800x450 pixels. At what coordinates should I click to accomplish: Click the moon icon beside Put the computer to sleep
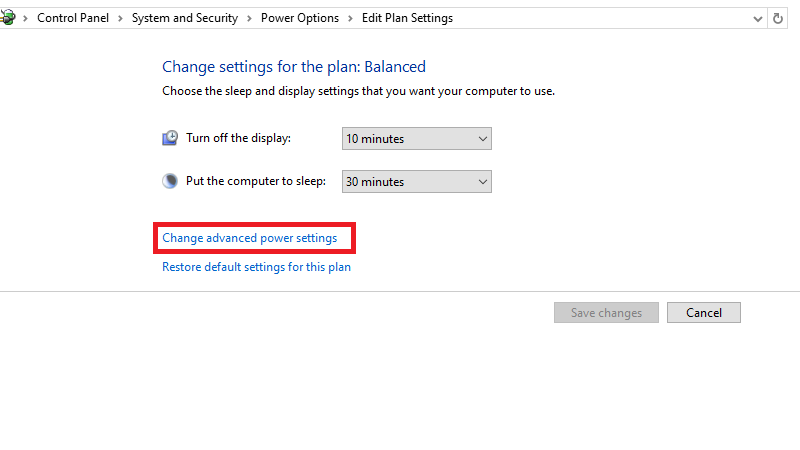[170, 182]
